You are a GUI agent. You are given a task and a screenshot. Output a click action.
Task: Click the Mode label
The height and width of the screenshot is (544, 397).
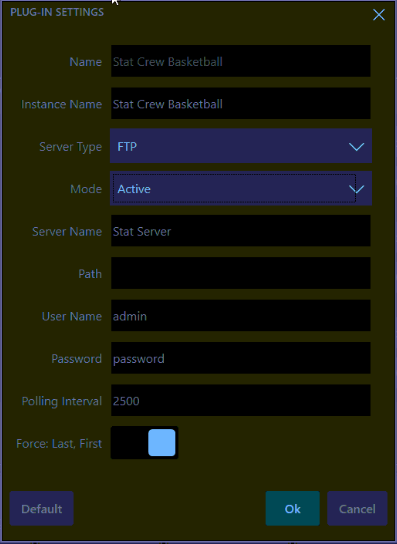point(86,189)
